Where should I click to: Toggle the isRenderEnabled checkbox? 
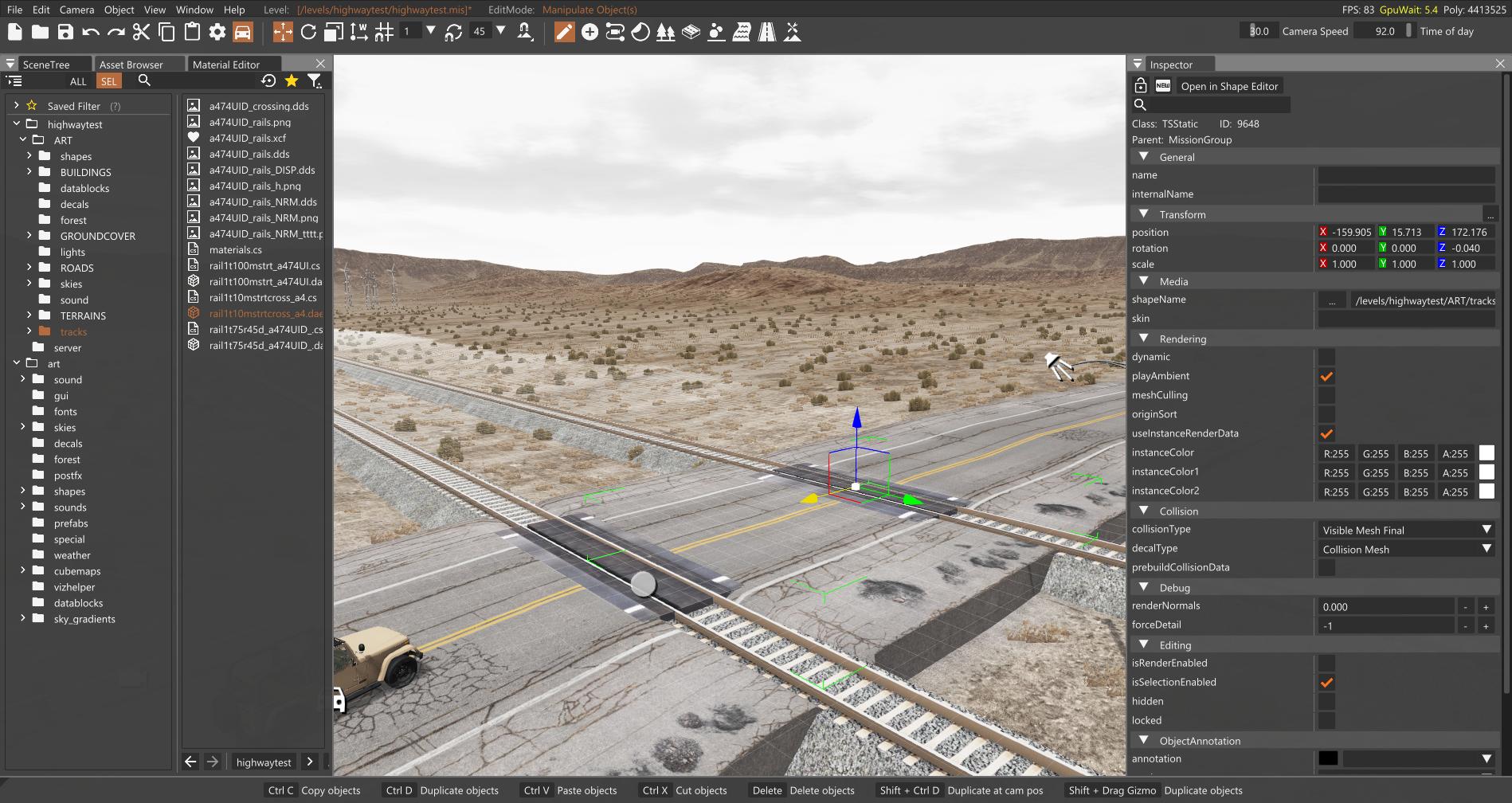(x=1326, y=663)
